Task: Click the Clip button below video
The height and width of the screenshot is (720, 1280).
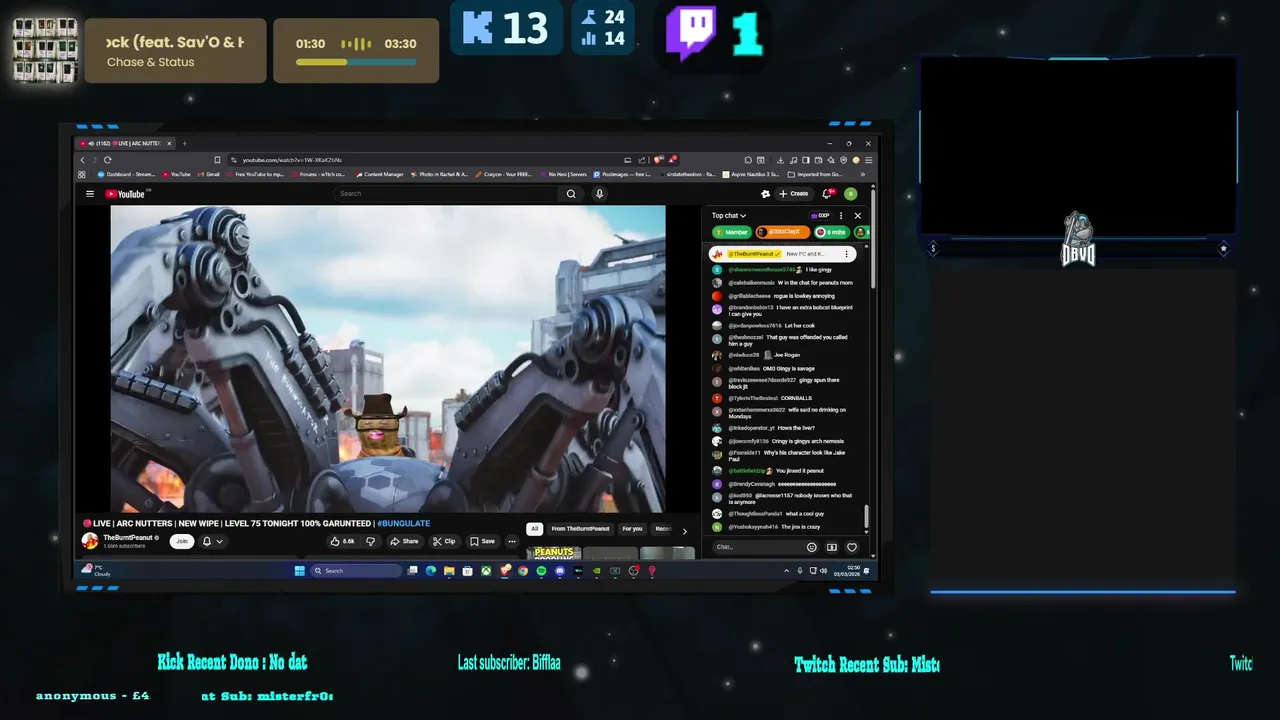Action: pos(444,541)
